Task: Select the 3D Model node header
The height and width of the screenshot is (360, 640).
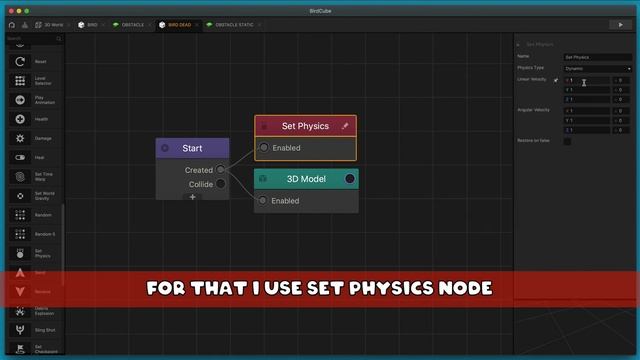Action: tap(306, 179)
